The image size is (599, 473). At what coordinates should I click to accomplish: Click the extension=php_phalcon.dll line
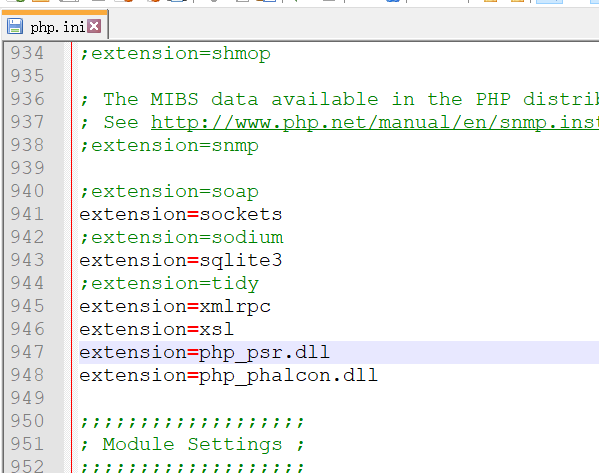(x=228, y=376)
